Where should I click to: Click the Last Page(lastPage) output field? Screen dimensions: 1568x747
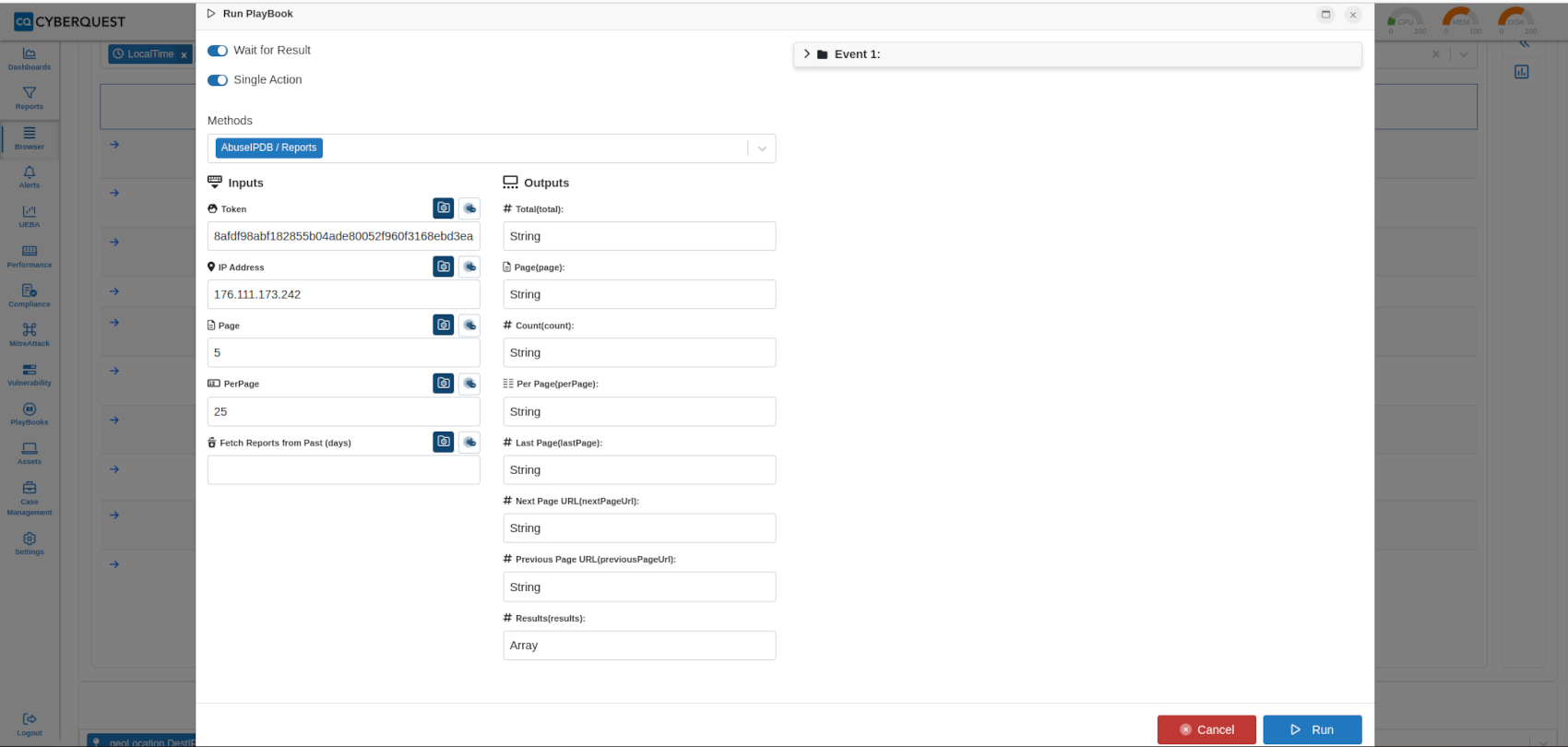pyautogui.click(x=639, y=469)
